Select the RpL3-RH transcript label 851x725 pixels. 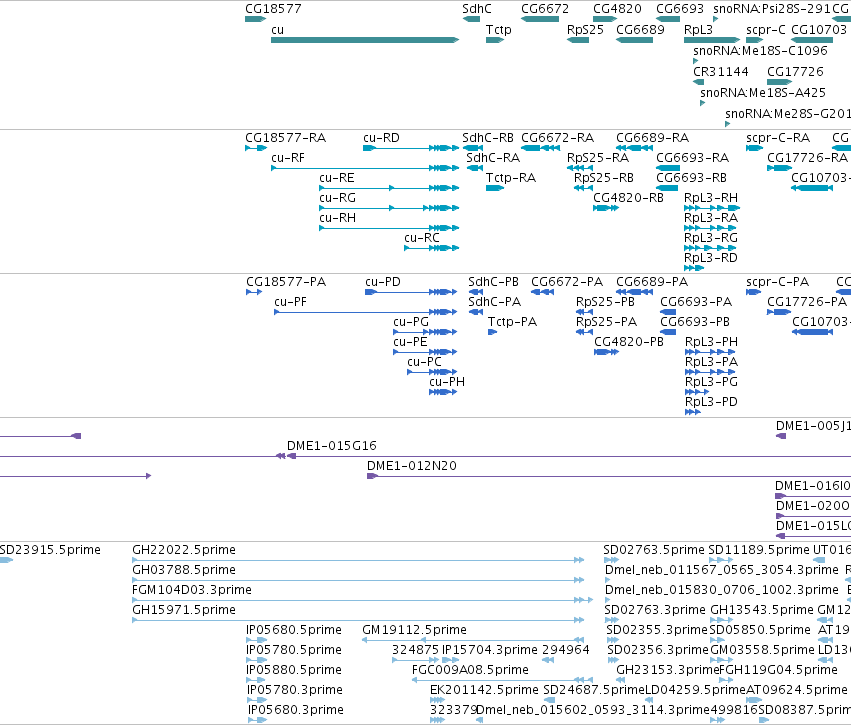coord(711,198)
